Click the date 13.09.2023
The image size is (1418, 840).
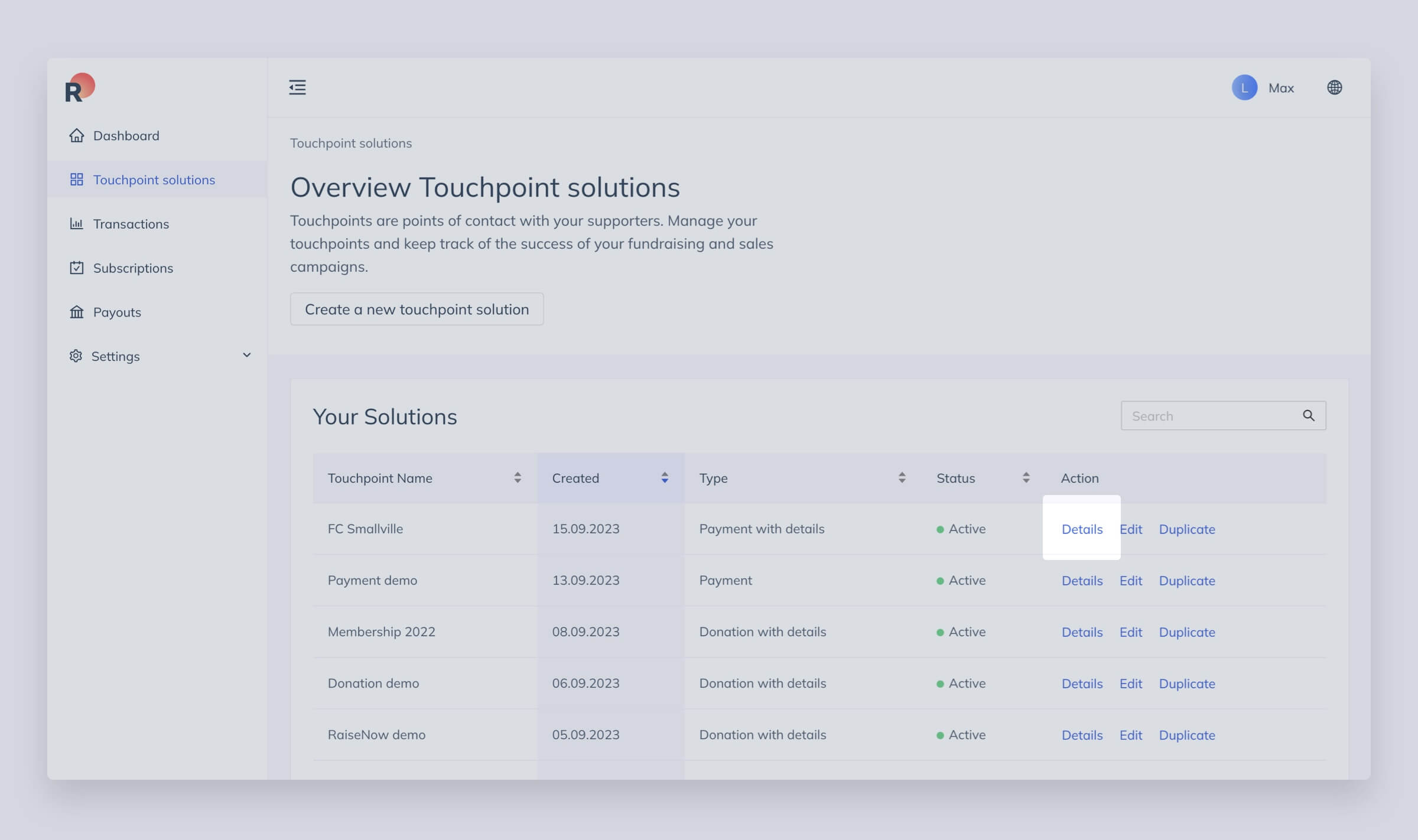pos(586,580)
